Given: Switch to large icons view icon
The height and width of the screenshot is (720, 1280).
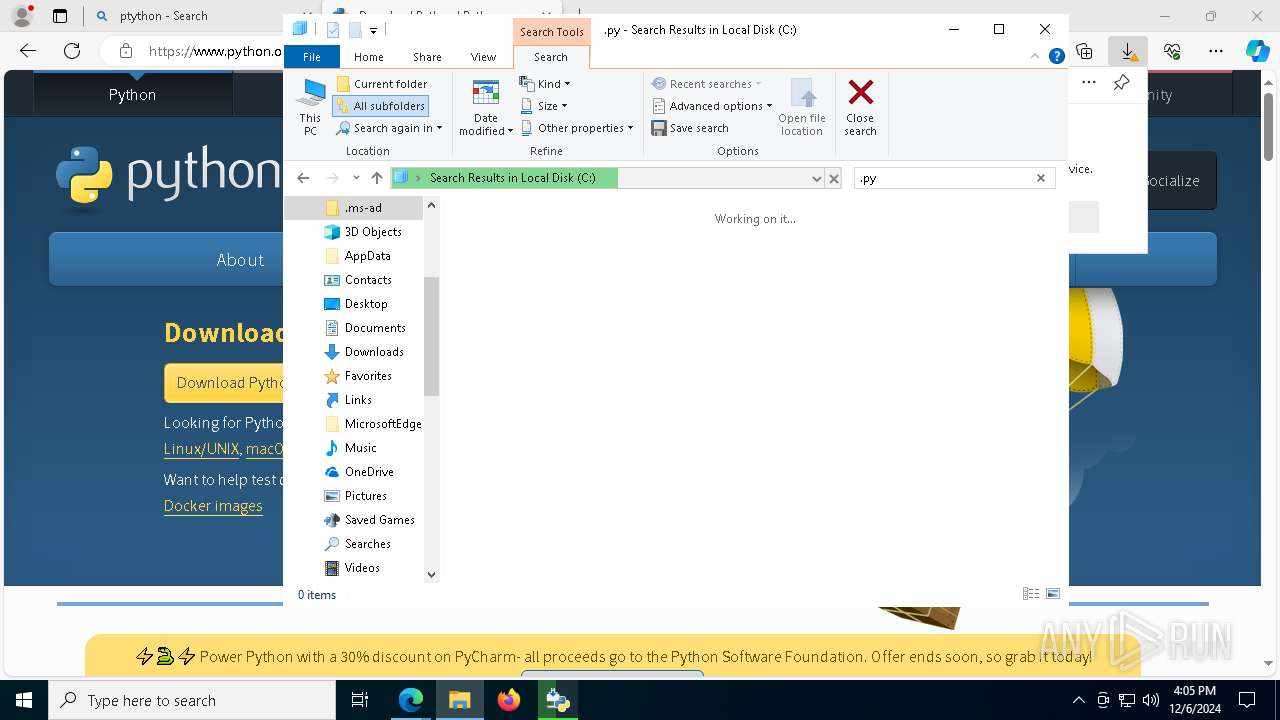Looking at the screenshot, I should pos(1053,594).
